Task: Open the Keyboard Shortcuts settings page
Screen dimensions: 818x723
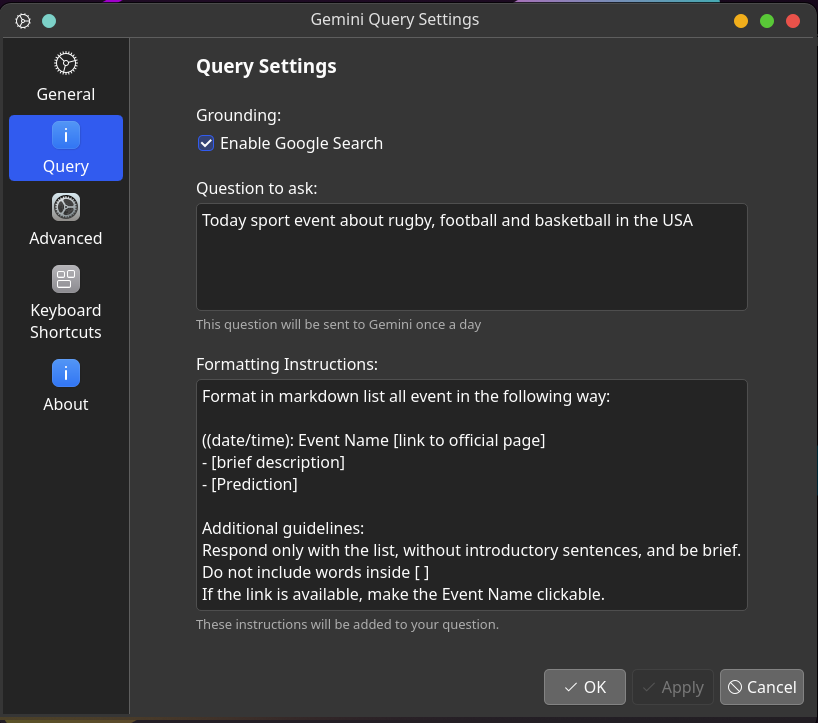Action: [66, 303]
